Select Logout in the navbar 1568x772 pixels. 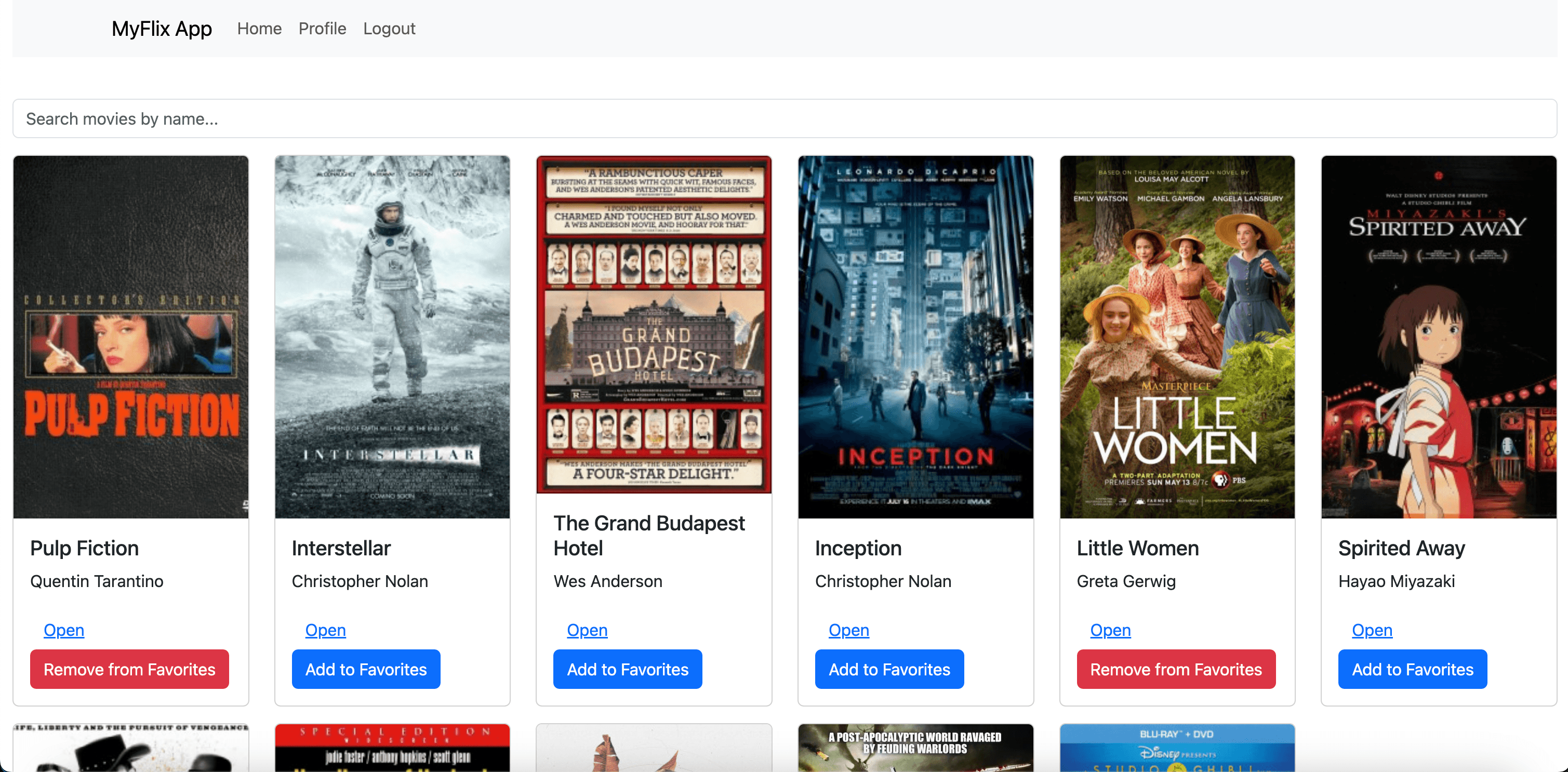pos(389,29)
